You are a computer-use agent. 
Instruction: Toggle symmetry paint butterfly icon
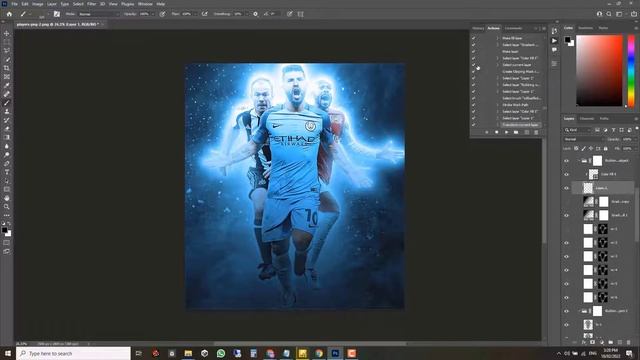point(300,14)
